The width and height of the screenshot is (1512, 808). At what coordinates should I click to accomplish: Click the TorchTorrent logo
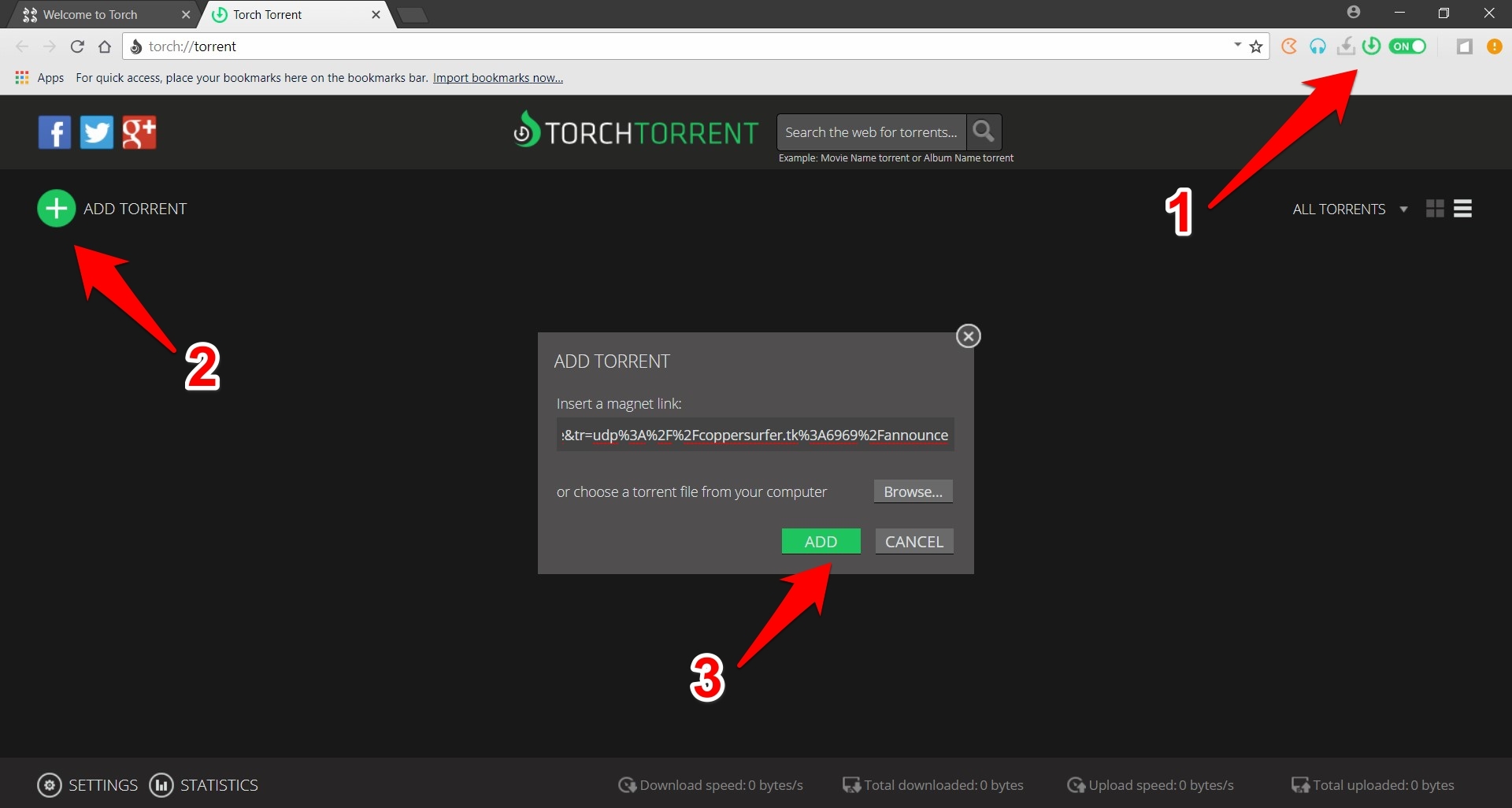point(636,131)
